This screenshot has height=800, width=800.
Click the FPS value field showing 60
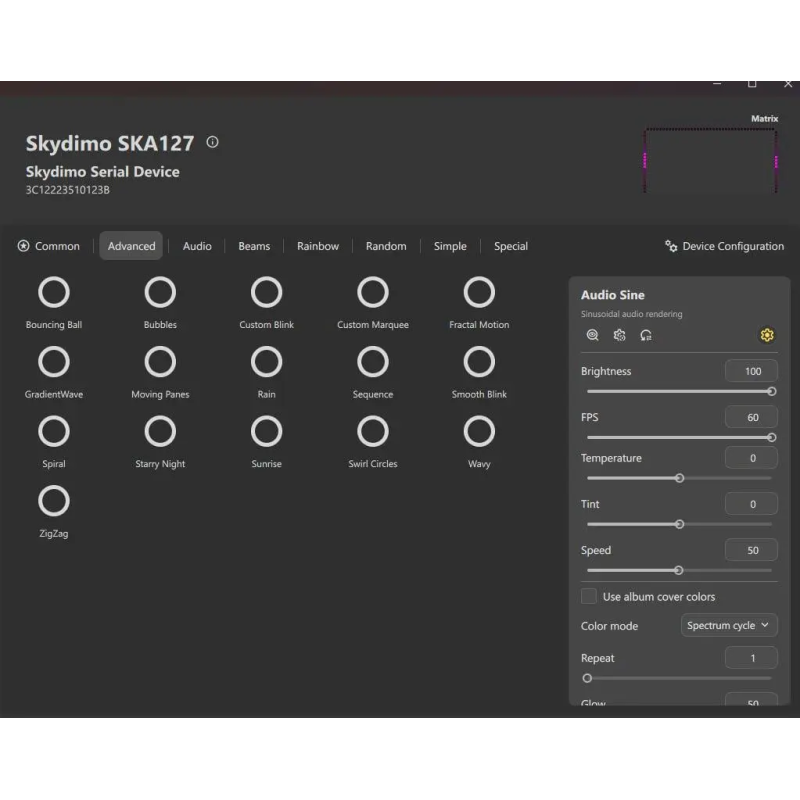(x=751, y=417)
